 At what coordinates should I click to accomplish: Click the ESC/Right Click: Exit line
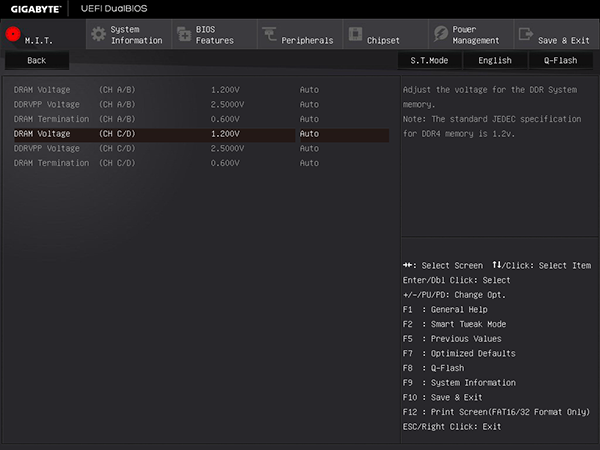pos(452,427)
